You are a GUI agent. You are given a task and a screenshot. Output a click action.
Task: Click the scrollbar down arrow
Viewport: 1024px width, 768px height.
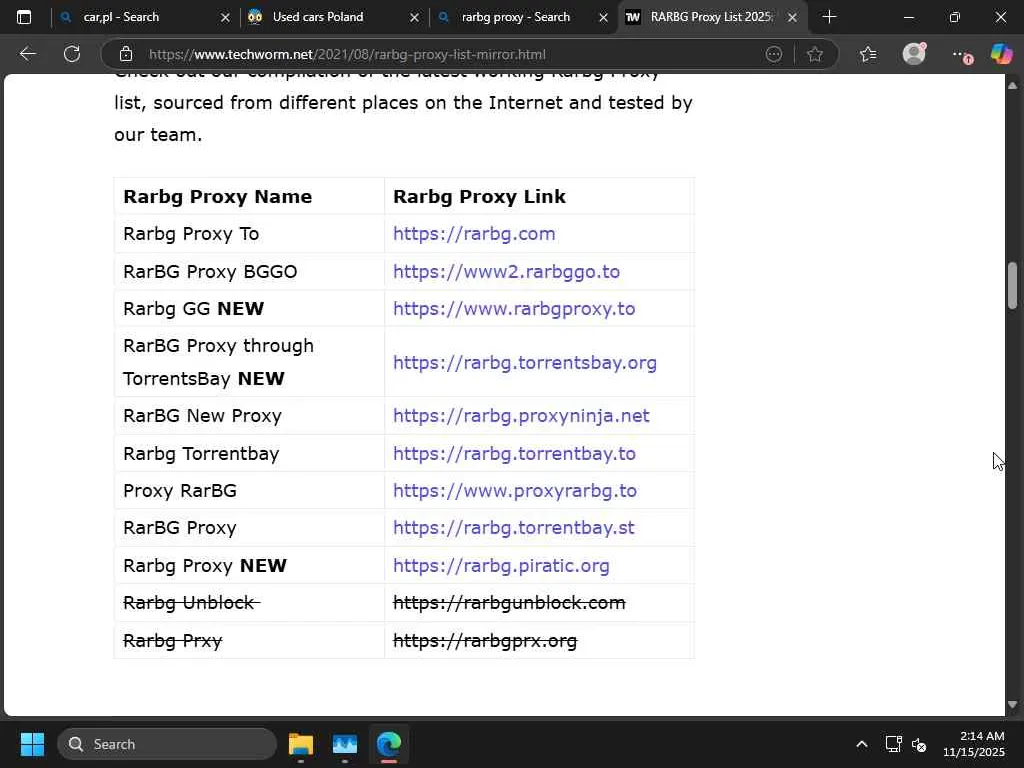click(x=1012, y=704)
